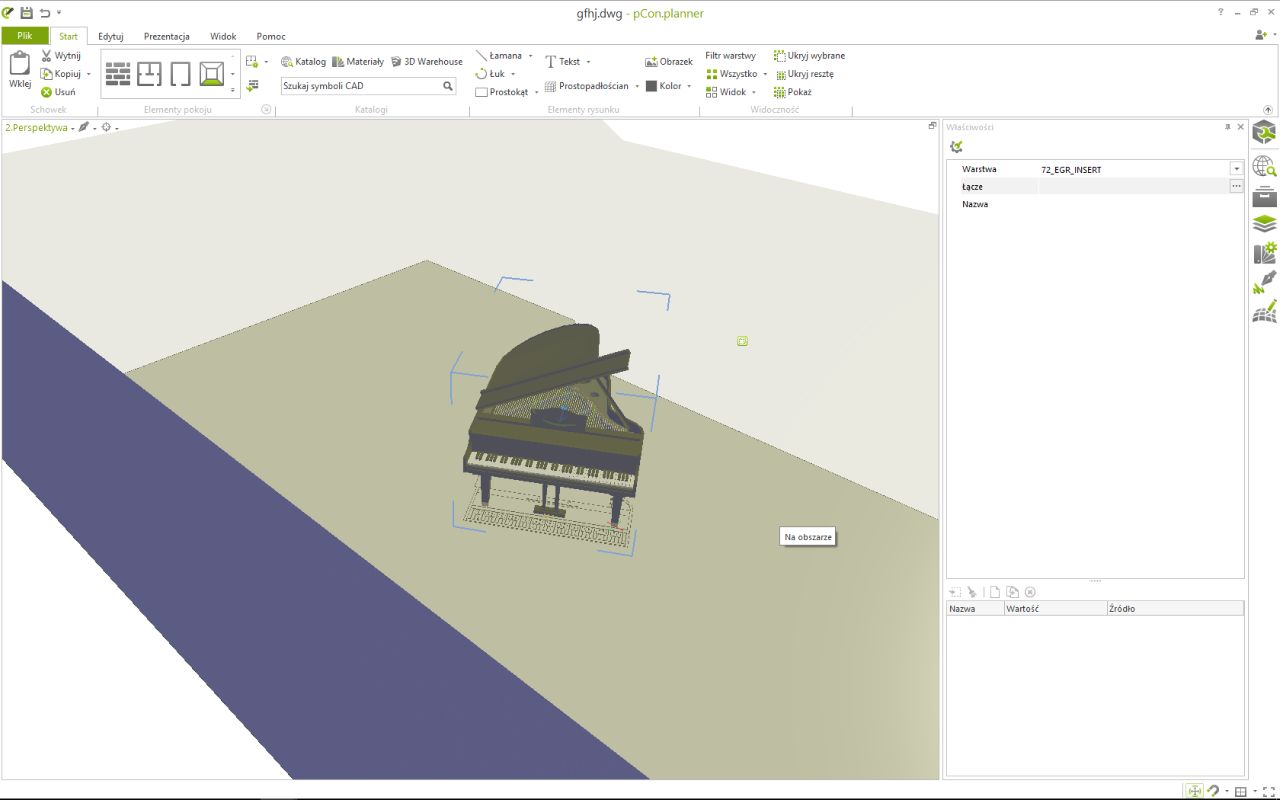This screenshot has width=1280, height=800.
Task: Expand the Warstwa layer dropdown
Action: [1236, 169]
